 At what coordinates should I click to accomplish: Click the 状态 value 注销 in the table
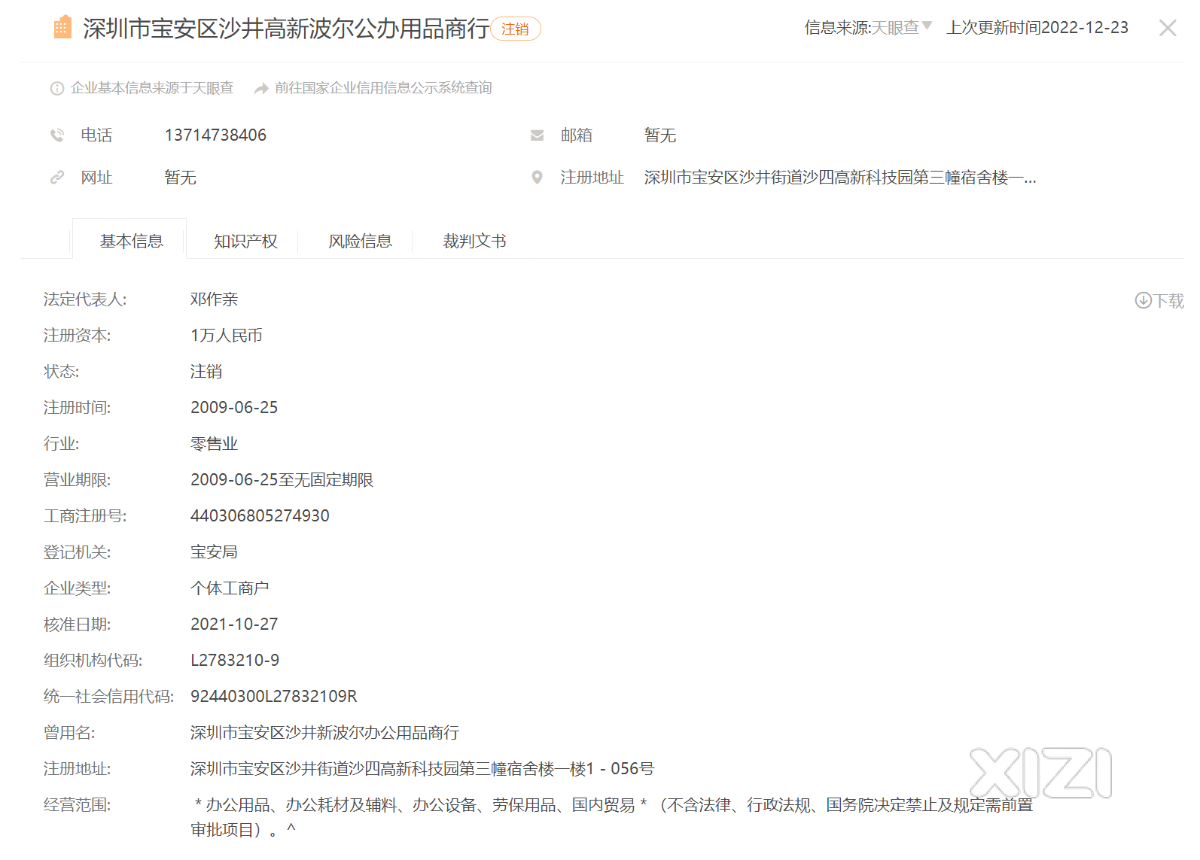[206, 371]
